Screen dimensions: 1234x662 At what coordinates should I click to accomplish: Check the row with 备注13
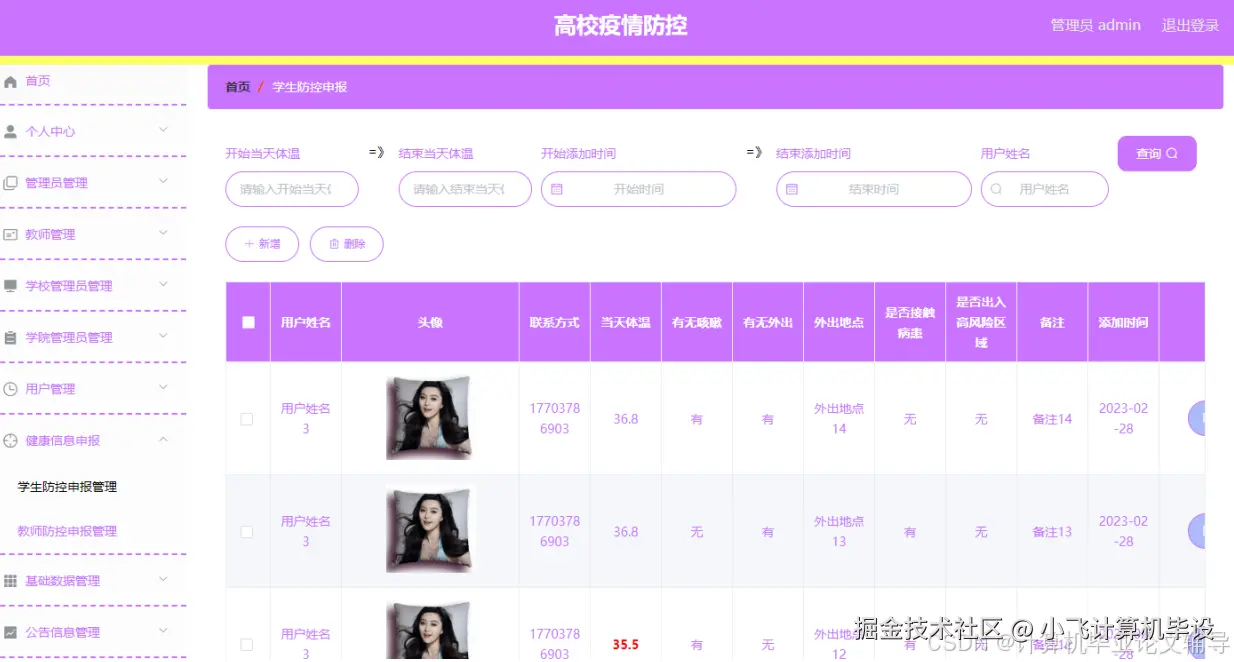pyautogui.click(x=247, y=532)
